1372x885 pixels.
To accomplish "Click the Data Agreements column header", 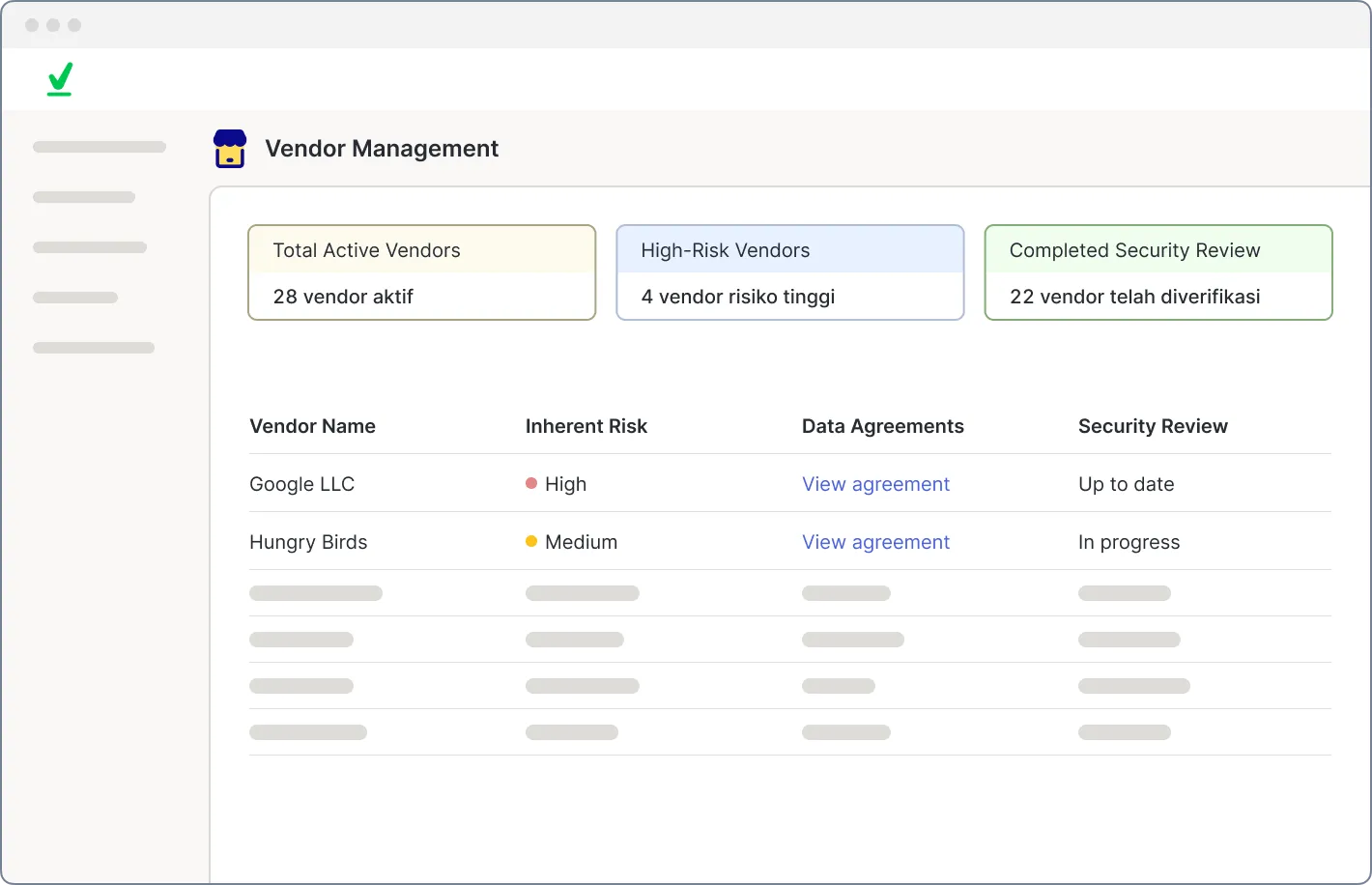I will [883, 426].
